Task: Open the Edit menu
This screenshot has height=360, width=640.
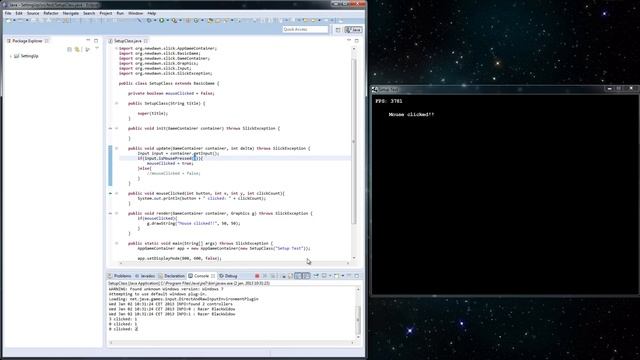Action: (x=19, y=13)
